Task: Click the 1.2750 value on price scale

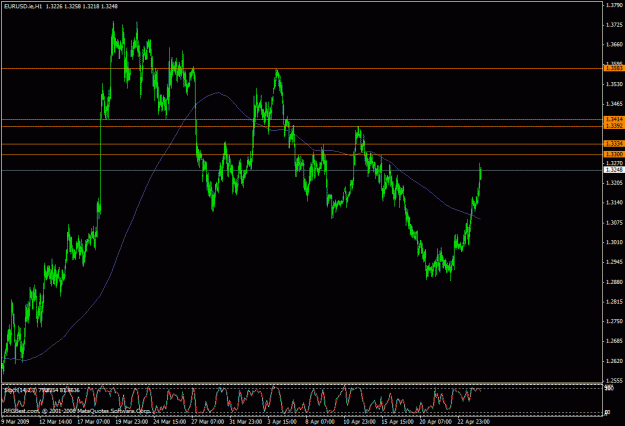Action: point(614,321)
